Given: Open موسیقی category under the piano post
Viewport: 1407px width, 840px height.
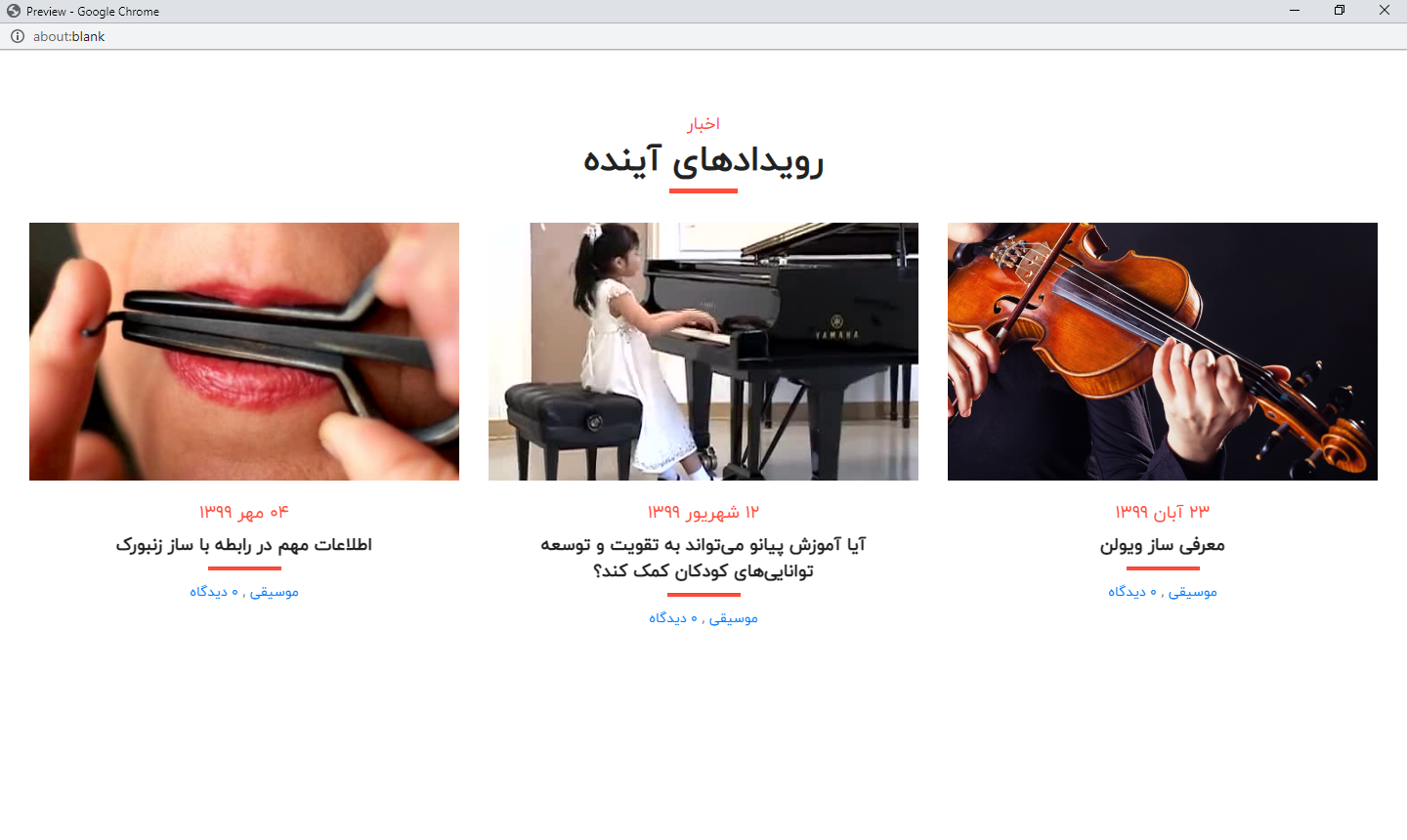Looking at the screenshot, I should coord(734,618).
